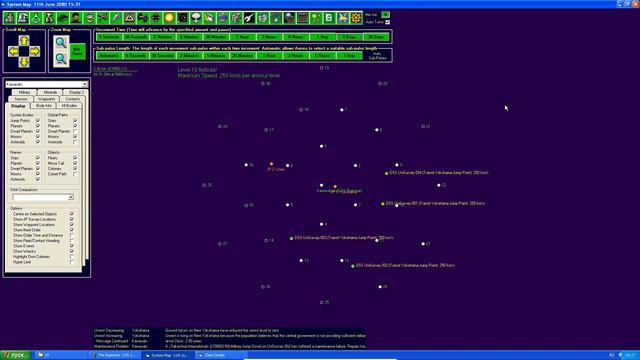Image resolution: width=640 pixels, height=360 pixels.
Task: Enable Show Order Time and Distance
Action: pos(72,235)
